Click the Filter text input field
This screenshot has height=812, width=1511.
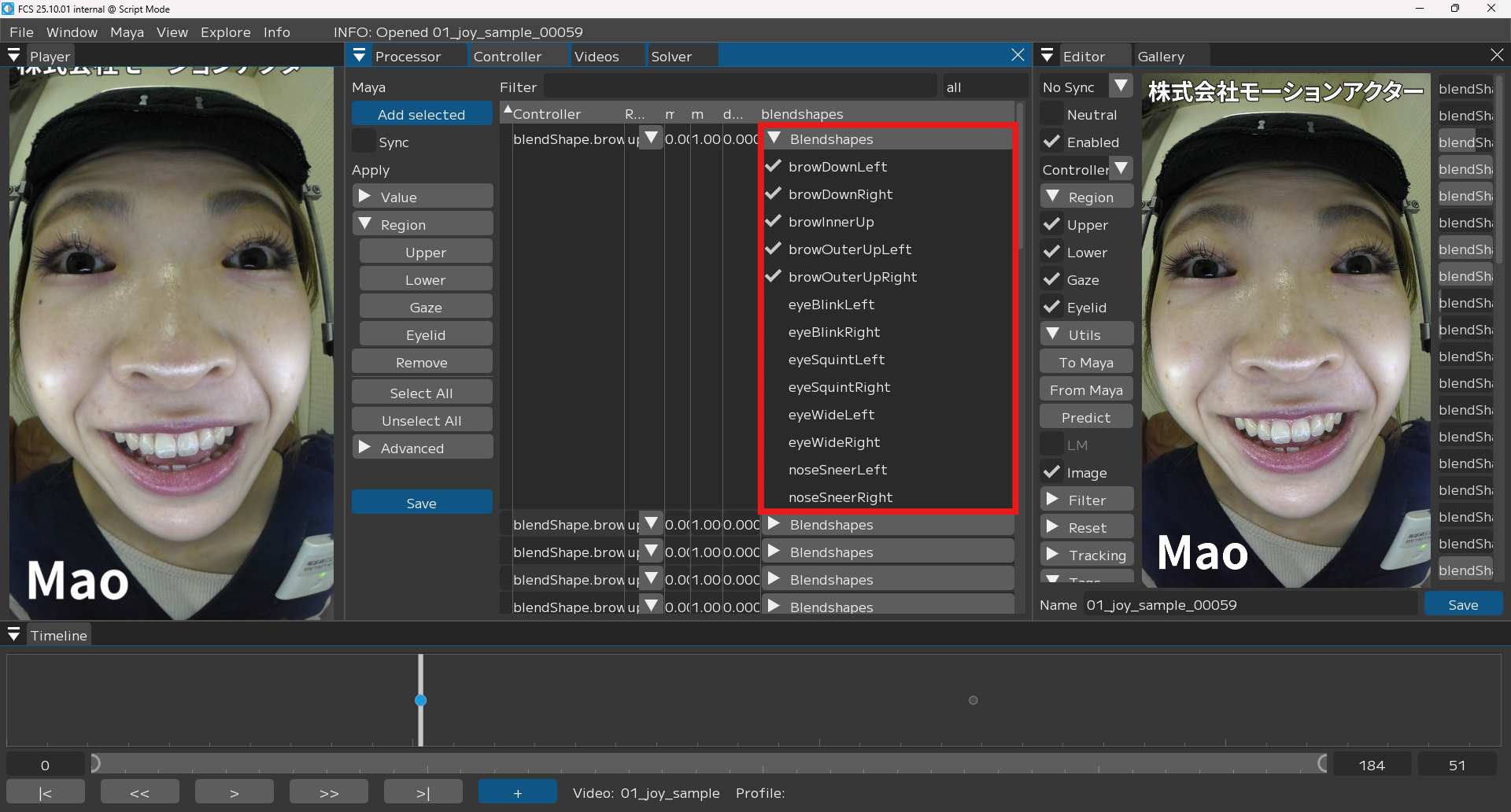[x=740, y=87]
